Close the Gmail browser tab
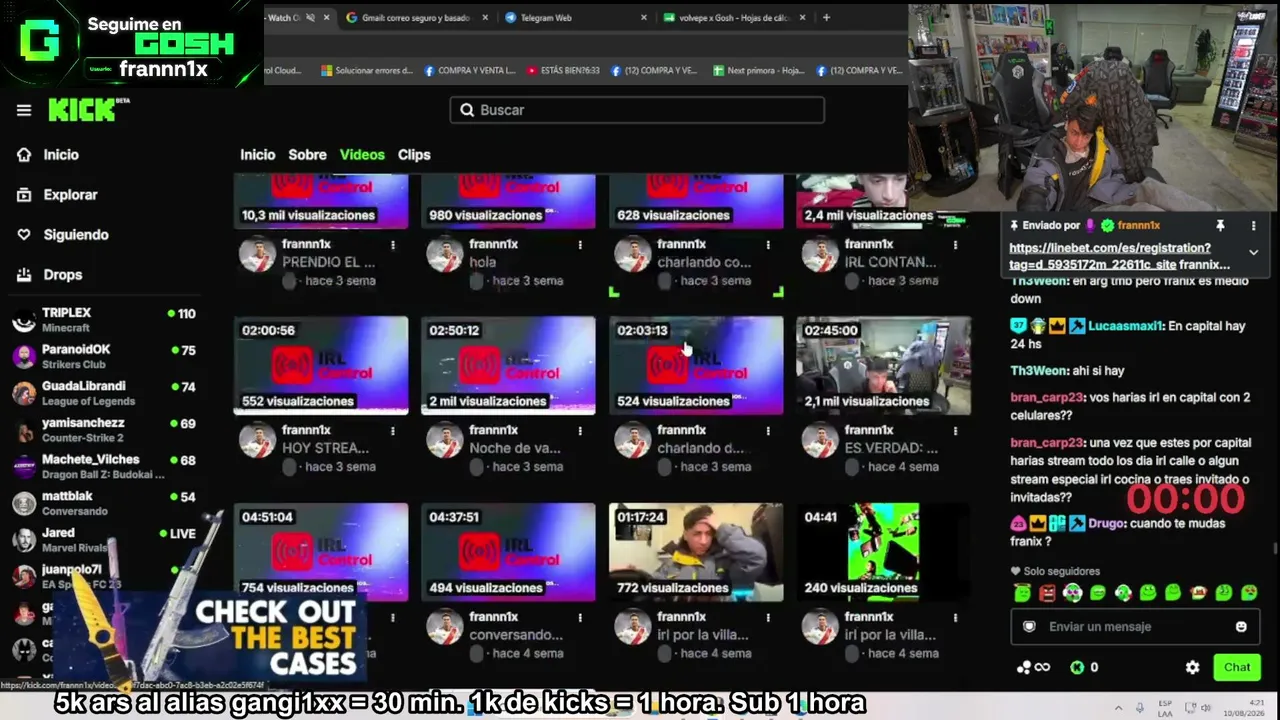 click(485, 18)
